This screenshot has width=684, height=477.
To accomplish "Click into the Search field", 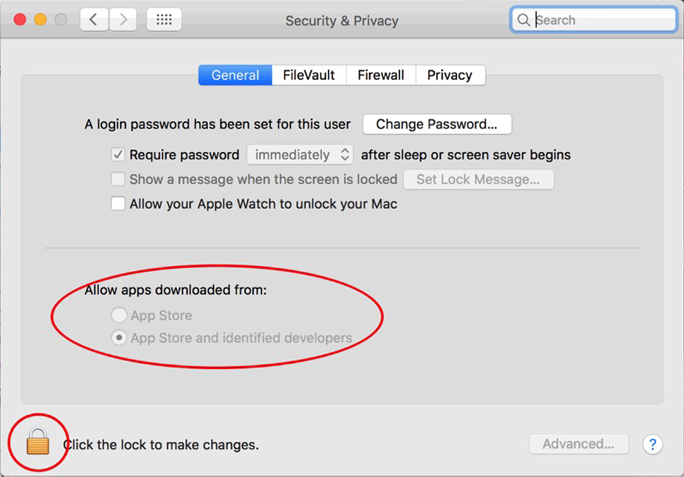I will coord(593,20).
